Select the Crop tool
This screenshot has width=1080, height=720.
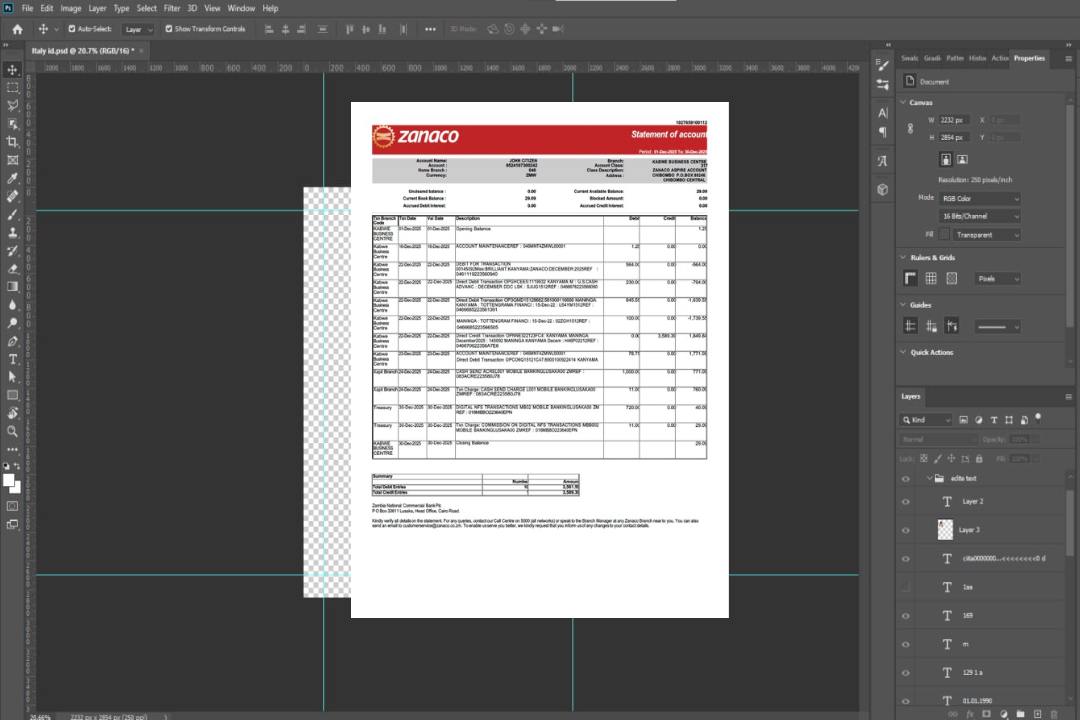tap(12, 142)
